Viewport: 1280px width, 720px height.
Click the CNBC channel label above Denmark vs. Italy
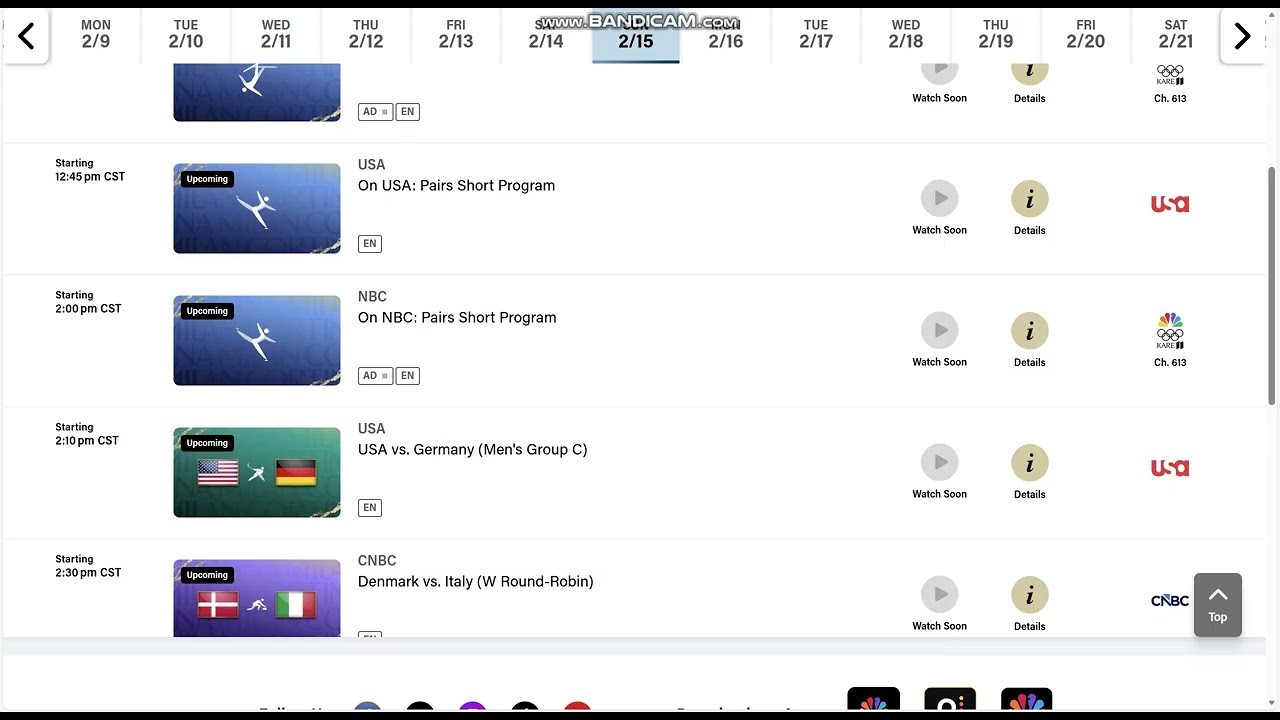[377, 561]
